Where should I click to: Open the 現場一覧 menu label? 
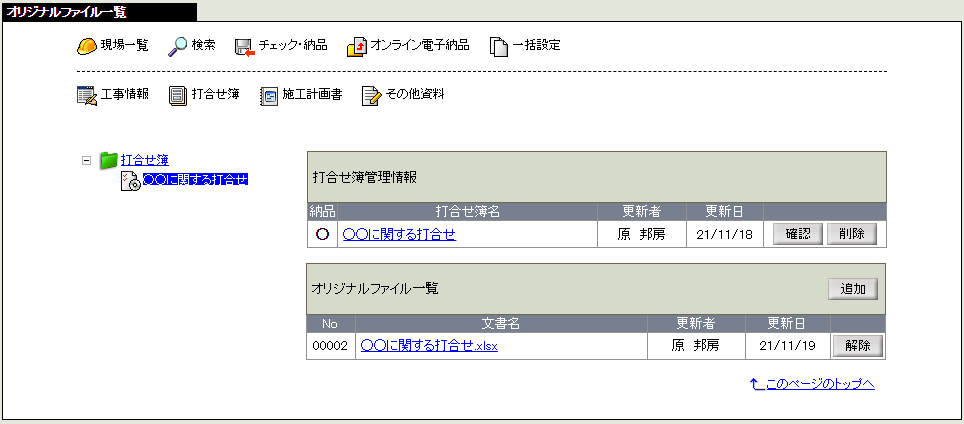[x=125, y=45]
